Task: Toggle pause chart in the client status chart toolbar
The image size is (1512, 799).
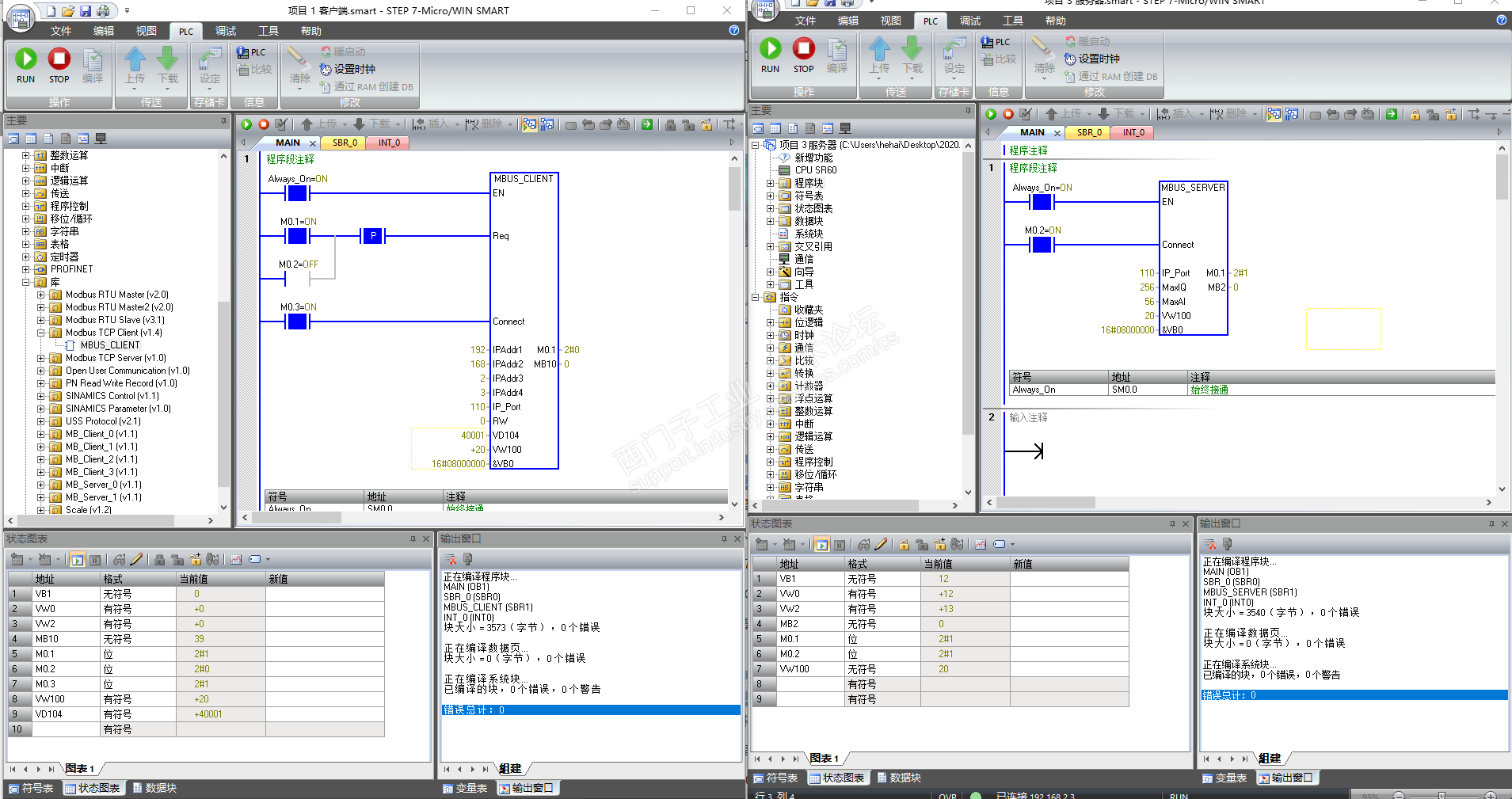Action: click(x=95, y=559)
